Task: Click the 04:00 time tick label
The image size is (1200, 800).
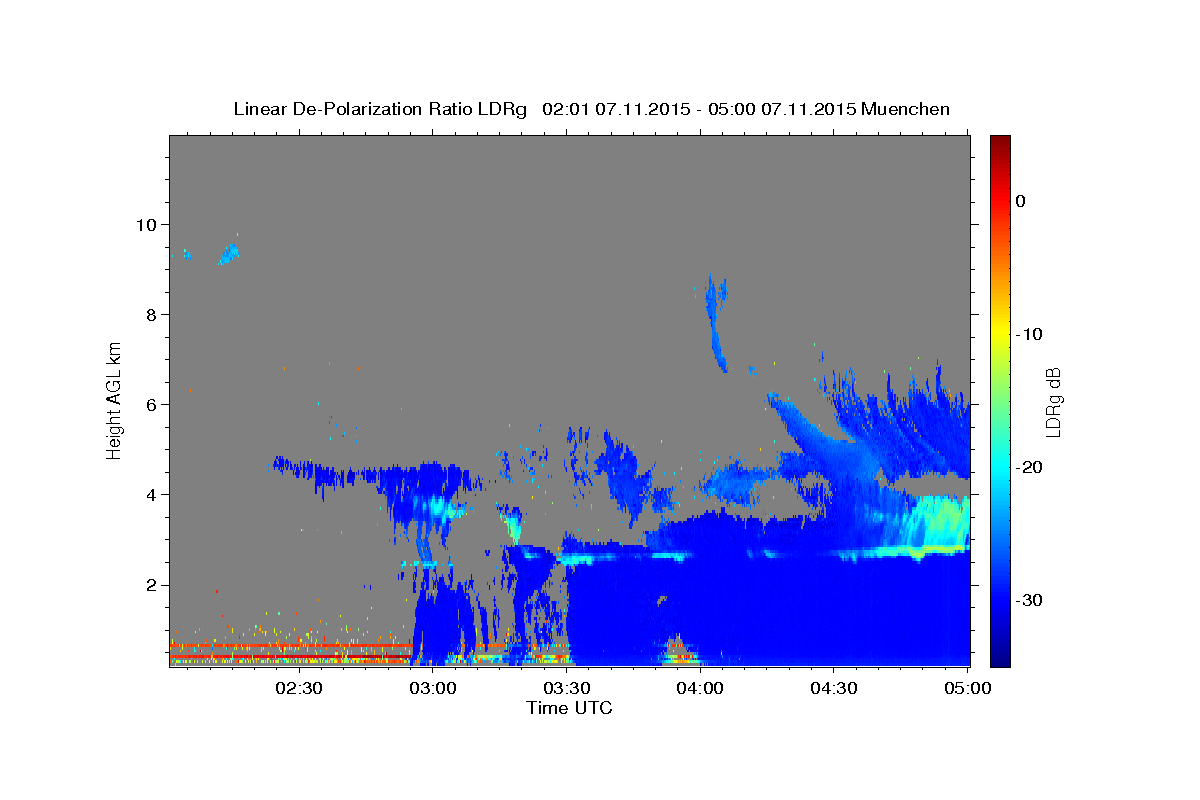Action: pyautogui.click(x=700, y=688)
